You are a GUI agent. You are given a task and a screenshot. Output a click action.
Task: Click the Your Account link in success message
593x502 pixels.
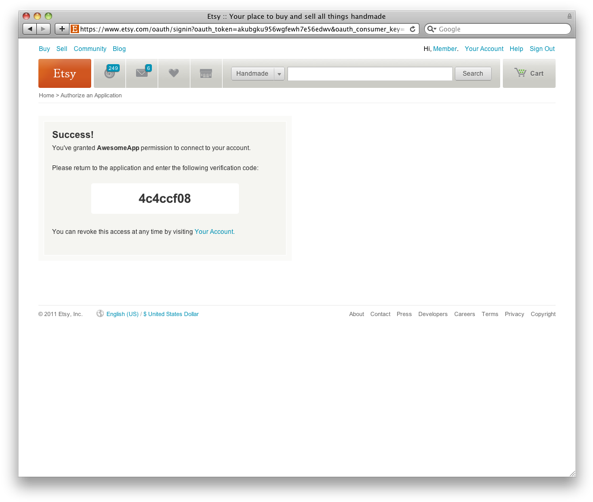[x=214, y=232]
